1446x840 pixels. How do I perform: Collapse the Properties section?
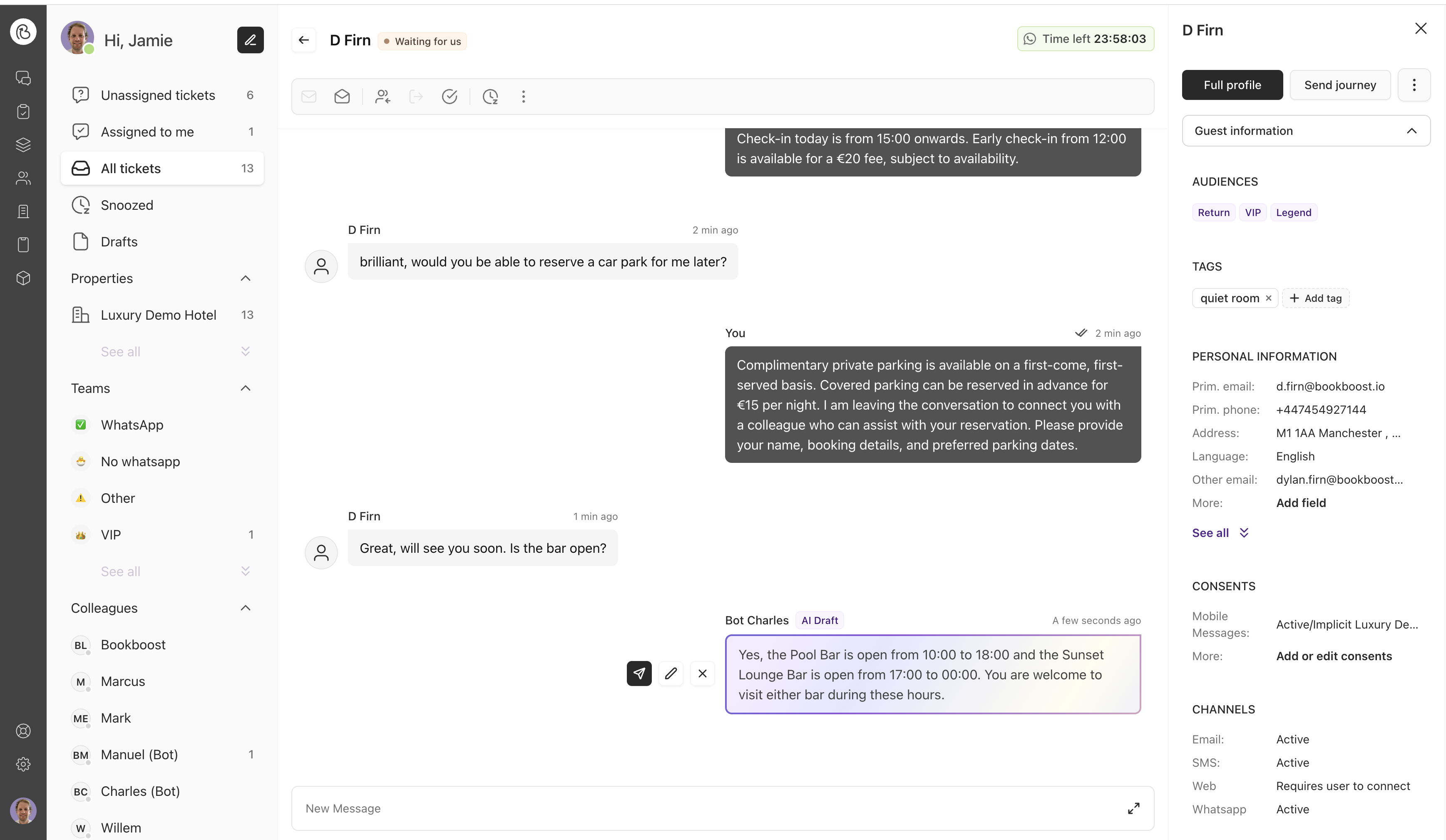click(246, 278)
